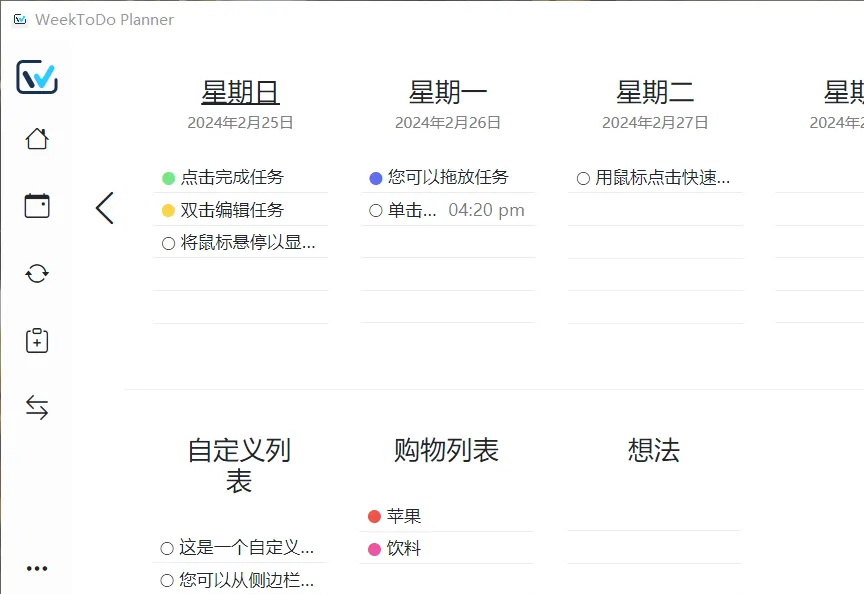Click the new custom list clipboard icon
864x594 pixels.
pos(37,340)
